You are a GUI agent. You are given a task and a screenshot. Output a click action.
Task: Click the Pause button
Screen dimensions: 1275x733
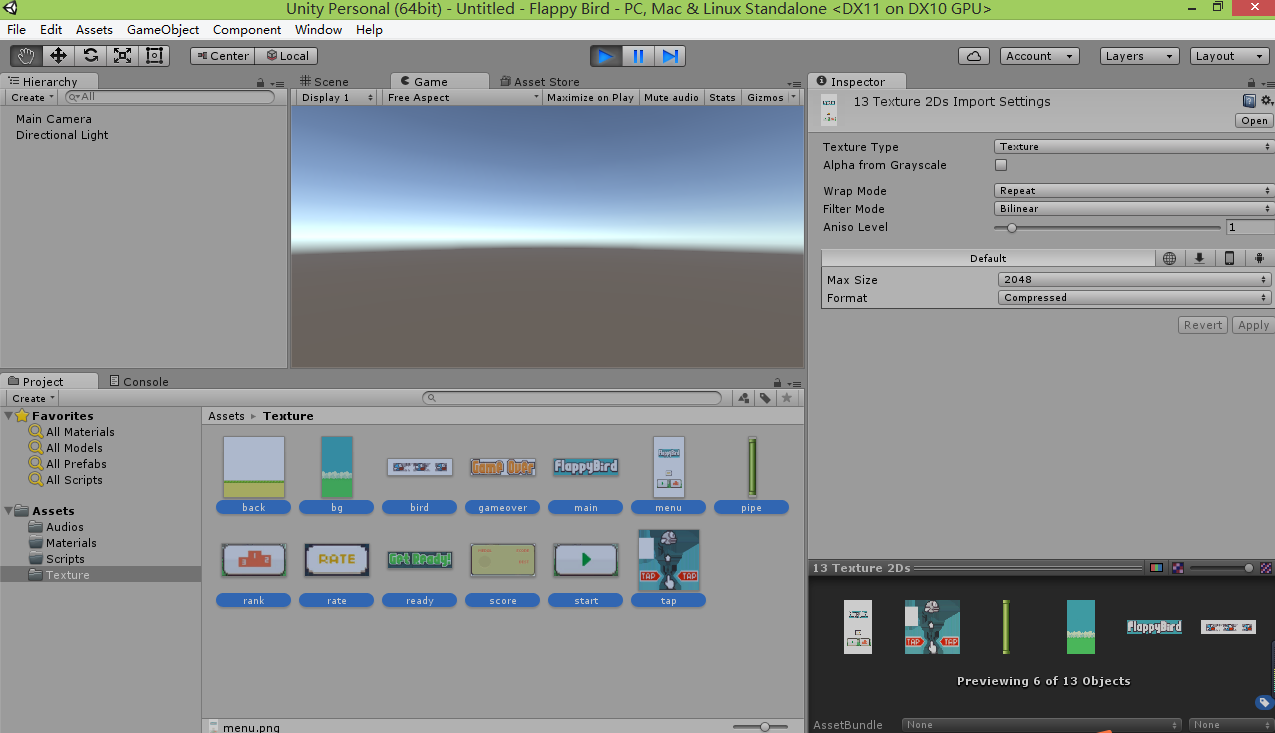click(638, 56)
